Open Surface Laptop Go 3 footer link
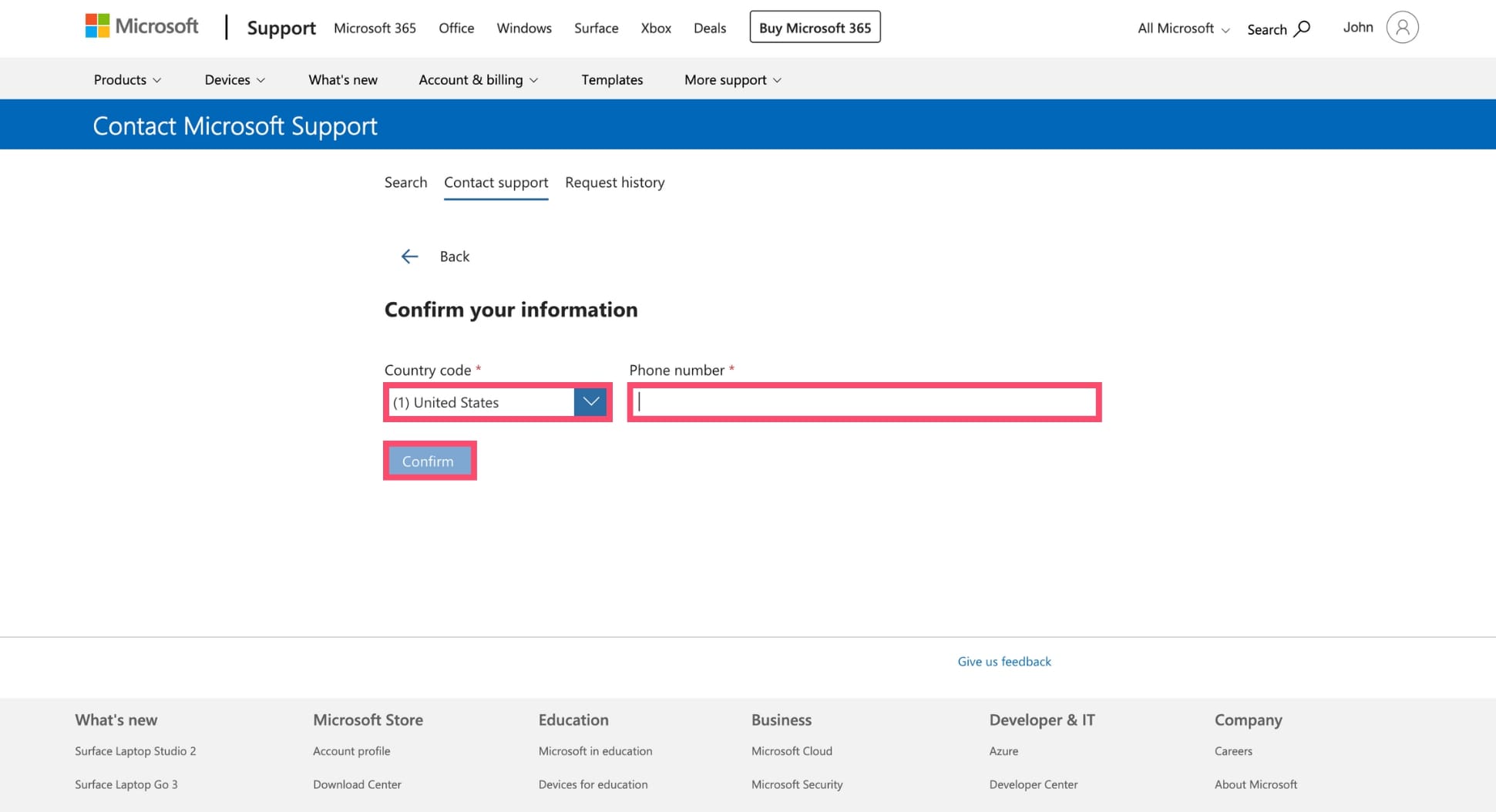This screenshot has width=1496, height=812. point(126,784)
